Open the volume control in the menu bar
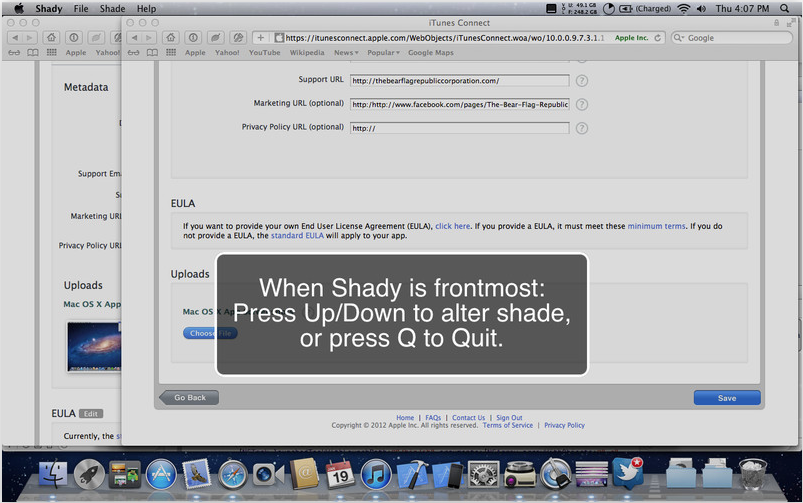This screenshot has width=803, height=503. pos(702,8)
